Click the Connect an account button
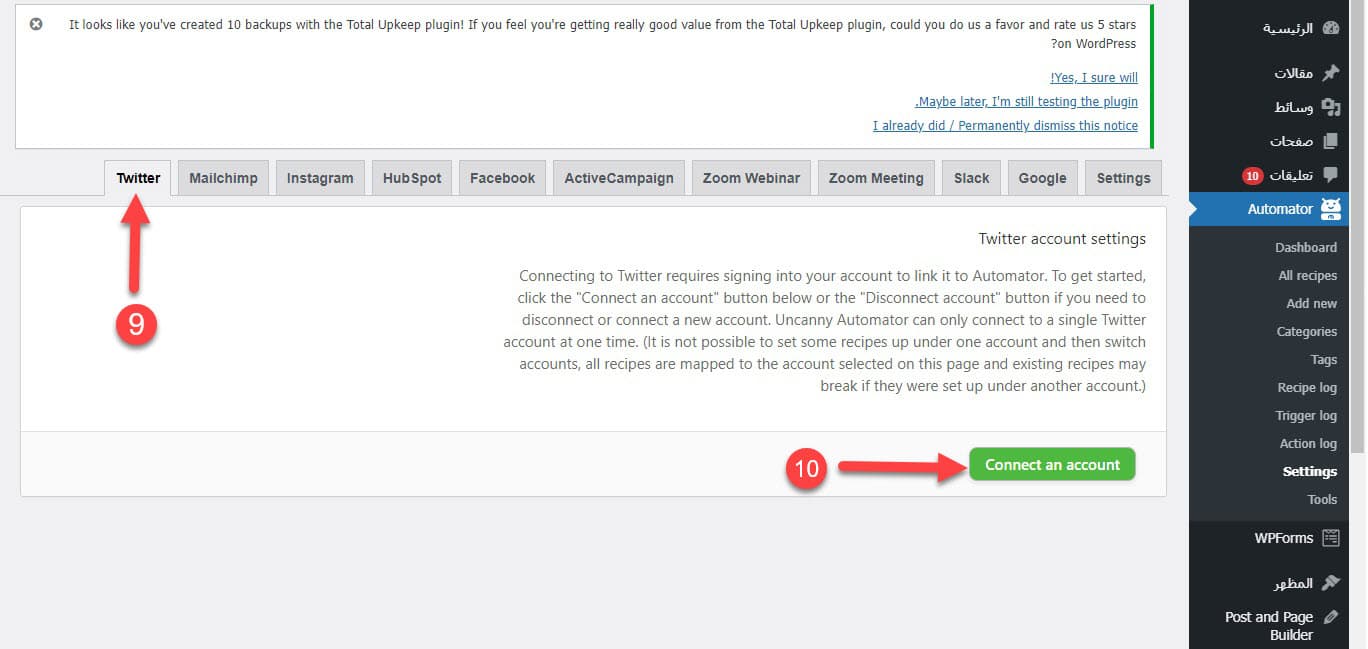Viewport: 1368px width, 649px height. (x=1052, y=464)
